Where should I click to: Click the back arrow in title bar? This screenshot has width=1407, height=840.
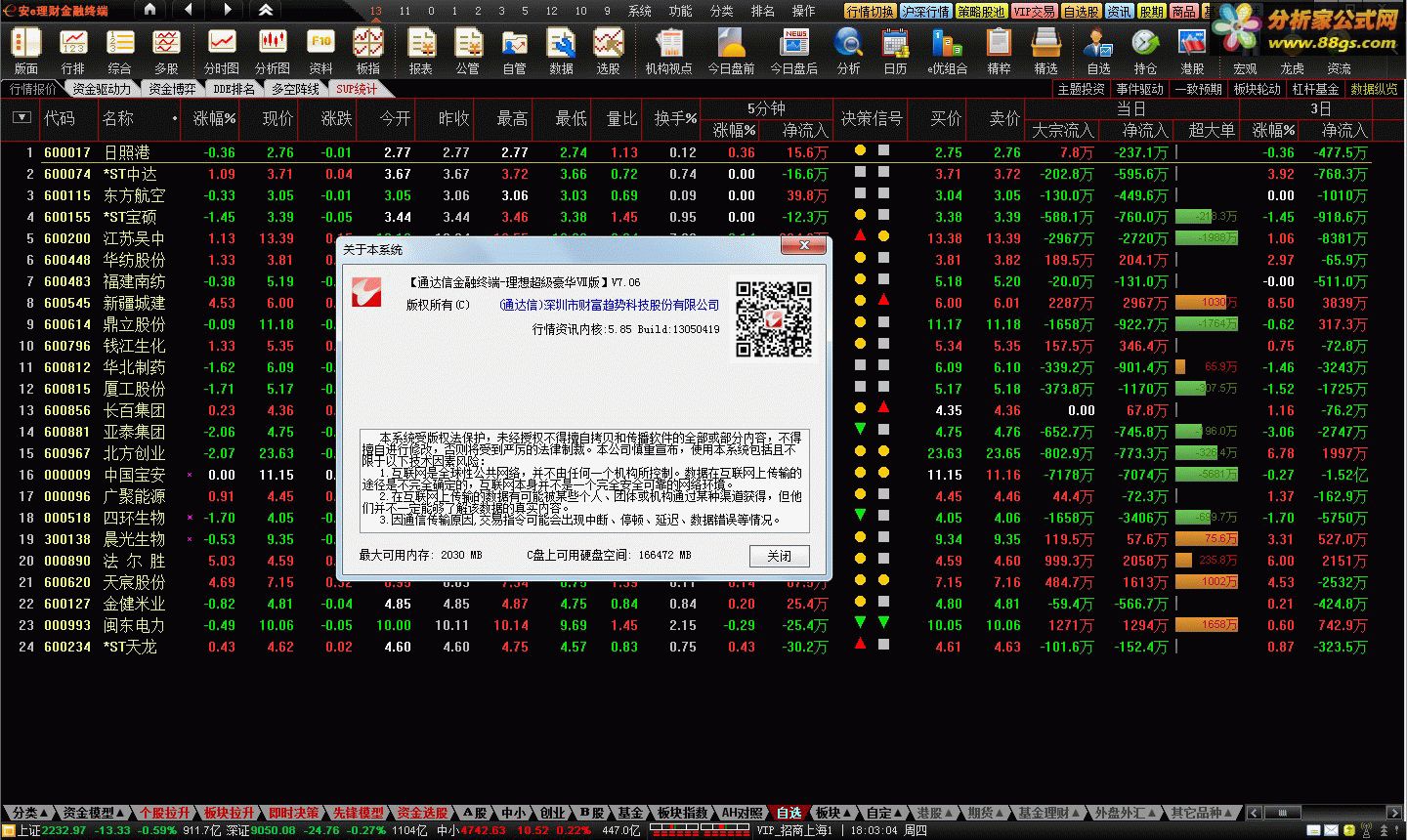pyautogui.click(x=188, y=10)
